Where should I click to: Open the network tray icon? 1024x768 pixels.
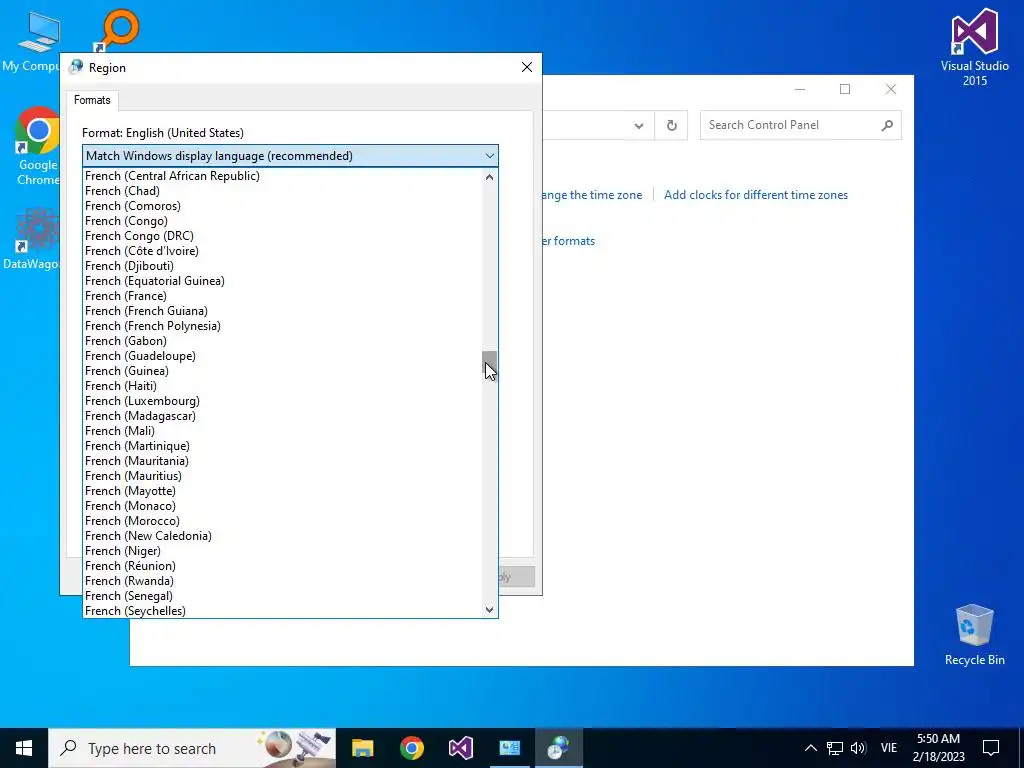point(835,748)
